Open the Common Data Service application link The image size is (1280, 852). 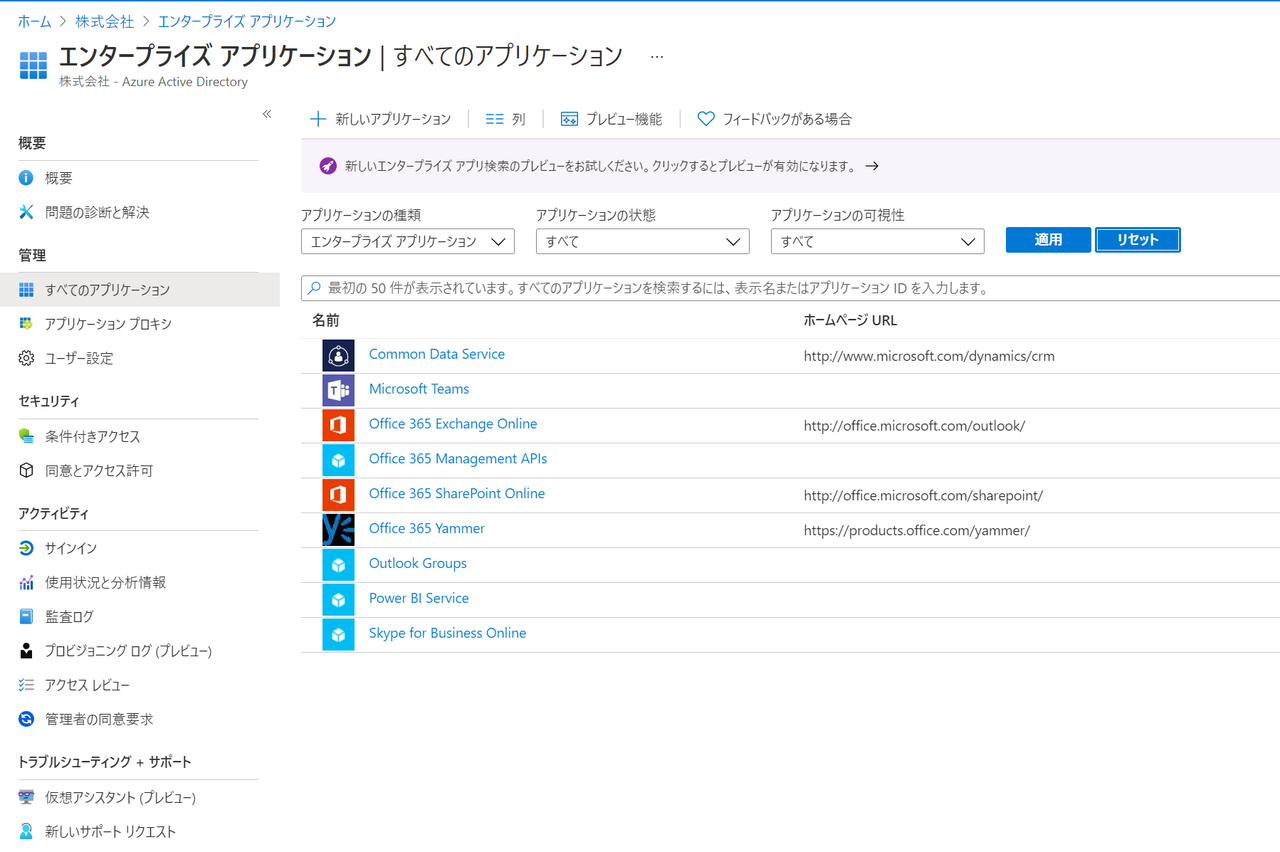pyautogui.click(x=437, y=354)
